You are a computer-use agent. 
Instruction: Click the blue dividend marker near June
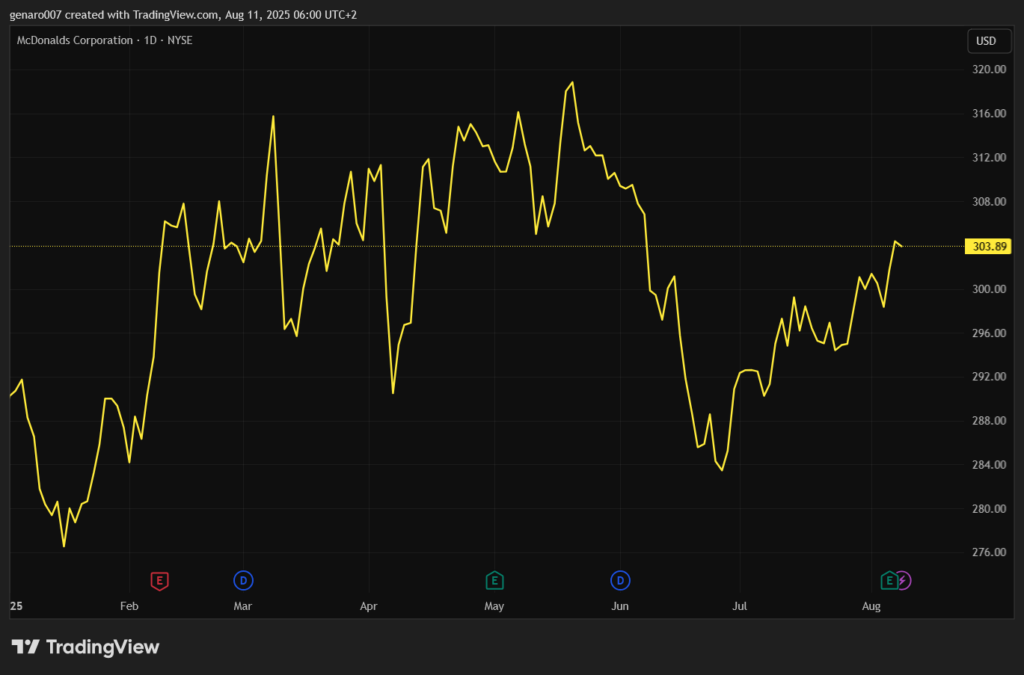(620, 580)
